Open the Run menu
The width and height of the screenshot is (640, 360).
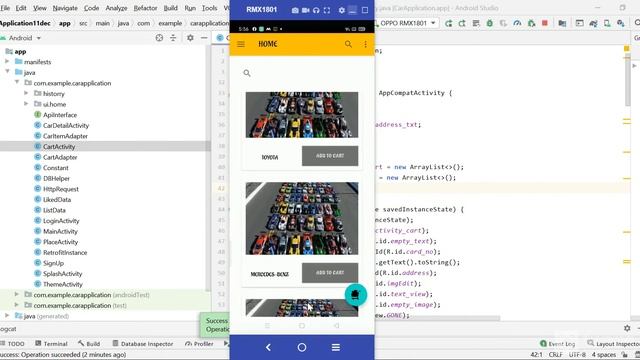pos(190,8)
